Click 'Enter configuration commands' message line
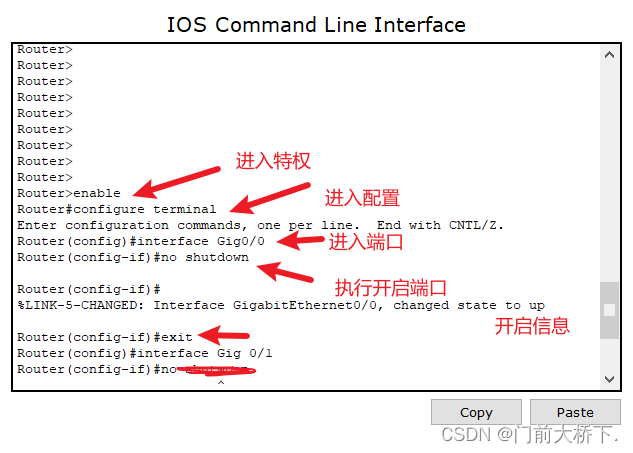Screen dimensions: 633x453 tap(260, 225)
